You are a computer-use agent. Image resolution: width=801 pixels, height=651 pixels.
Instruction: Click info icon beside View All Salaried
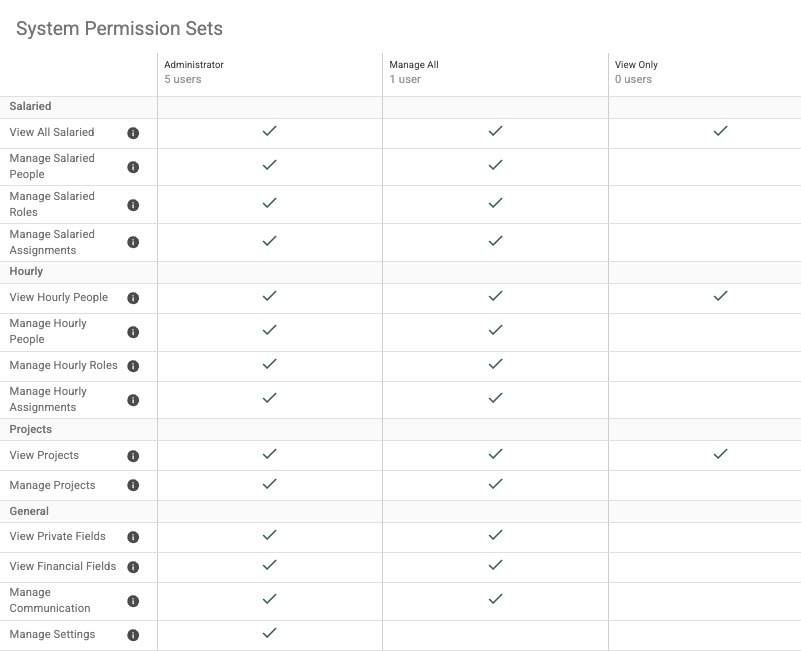133,133
